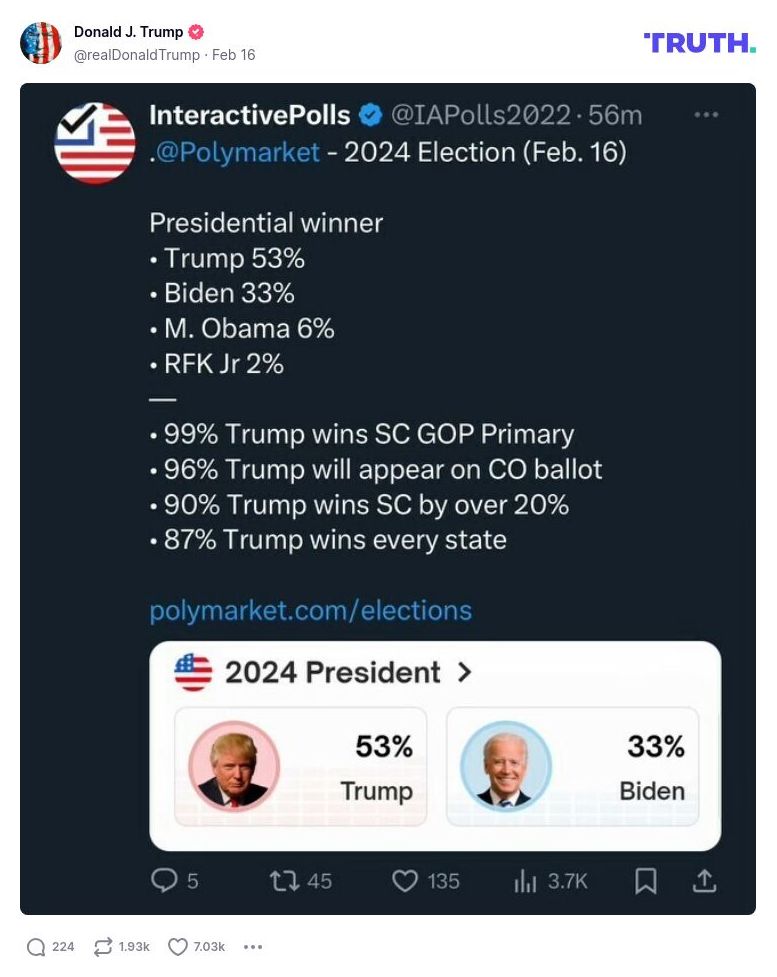Click Biden's profile thumbnail

point(508,768)
